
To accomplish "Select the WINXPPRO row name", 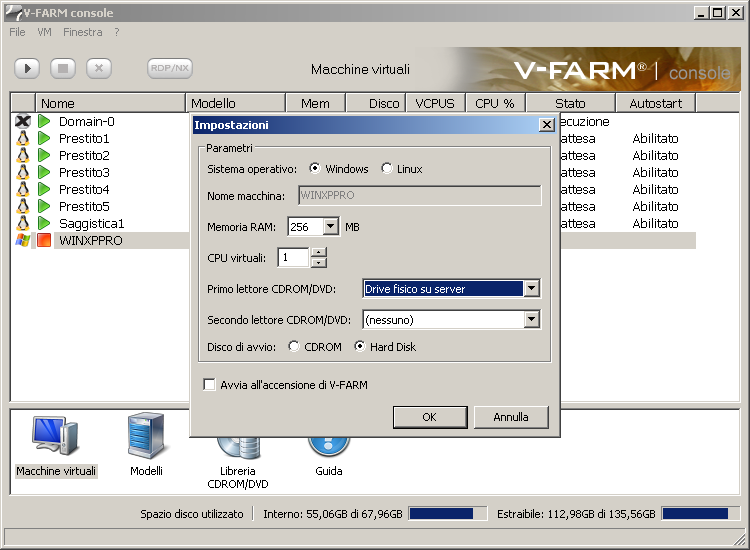I will [x=91, y=240].
